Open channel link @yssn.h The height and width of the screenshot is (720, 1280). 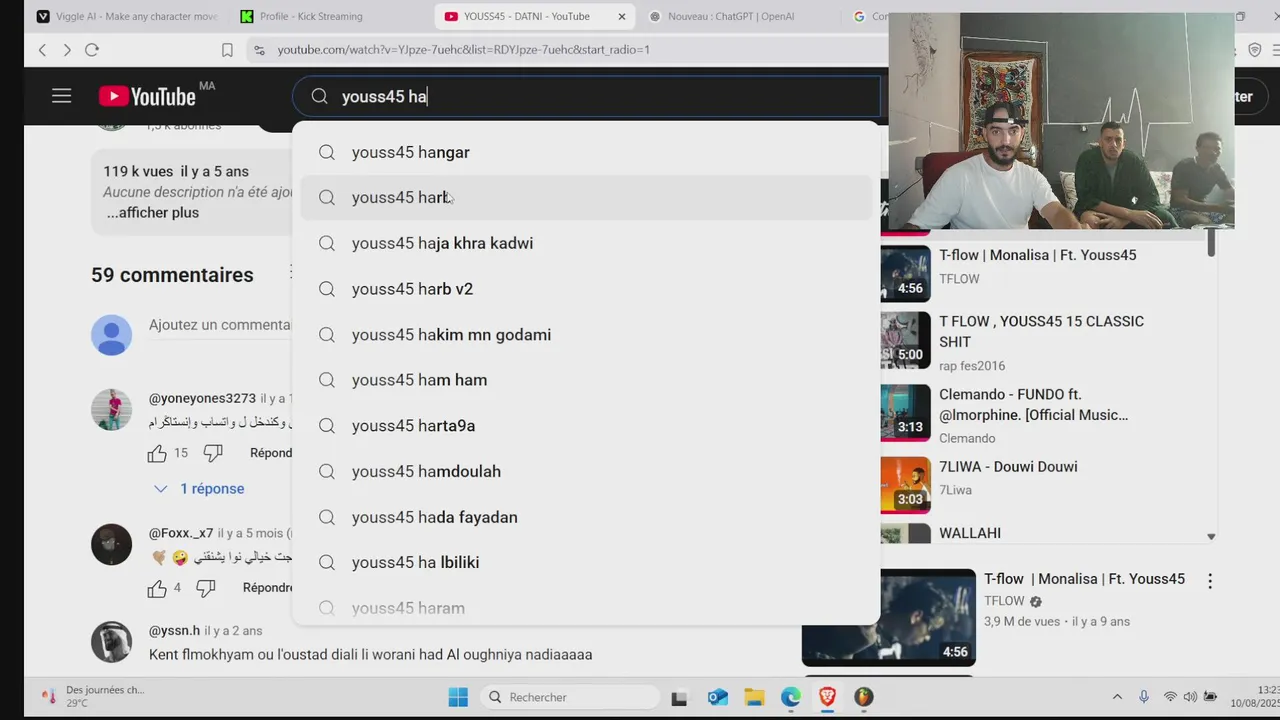[x=174, y=631]
